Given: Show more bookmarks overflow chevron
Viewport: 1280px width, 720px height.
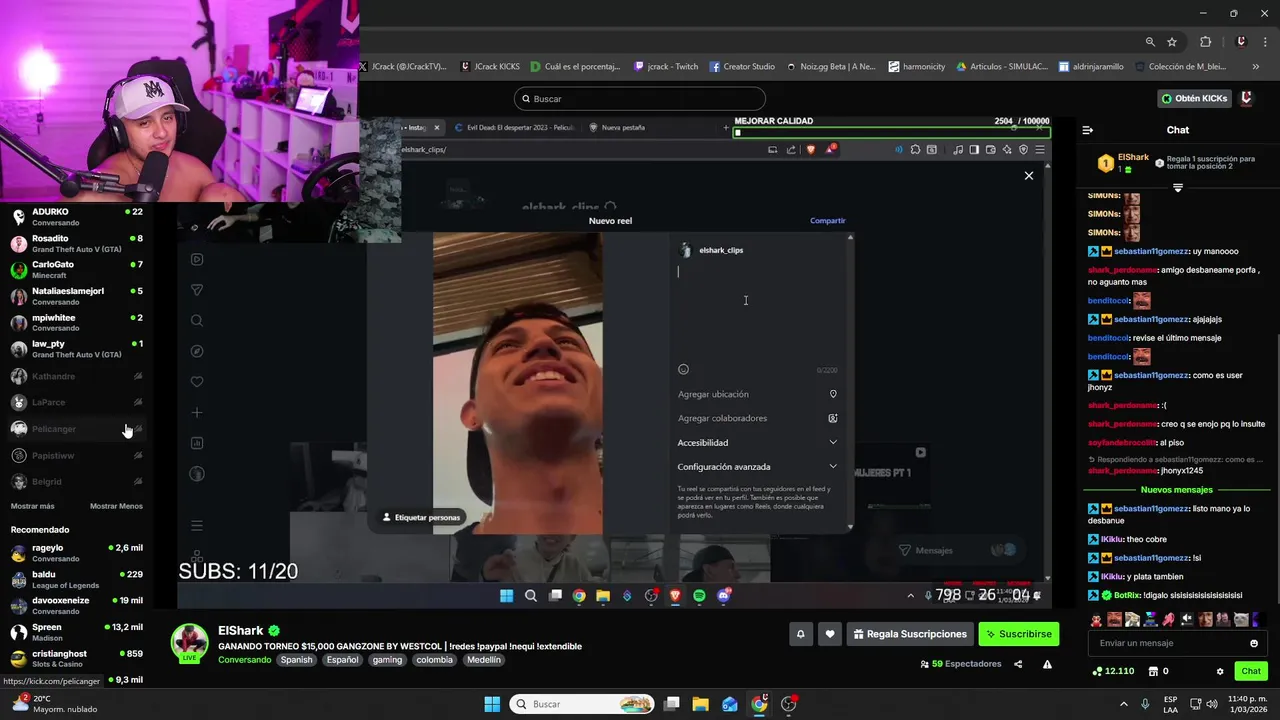Looking at the screenshot, I should pos(1255,67).
